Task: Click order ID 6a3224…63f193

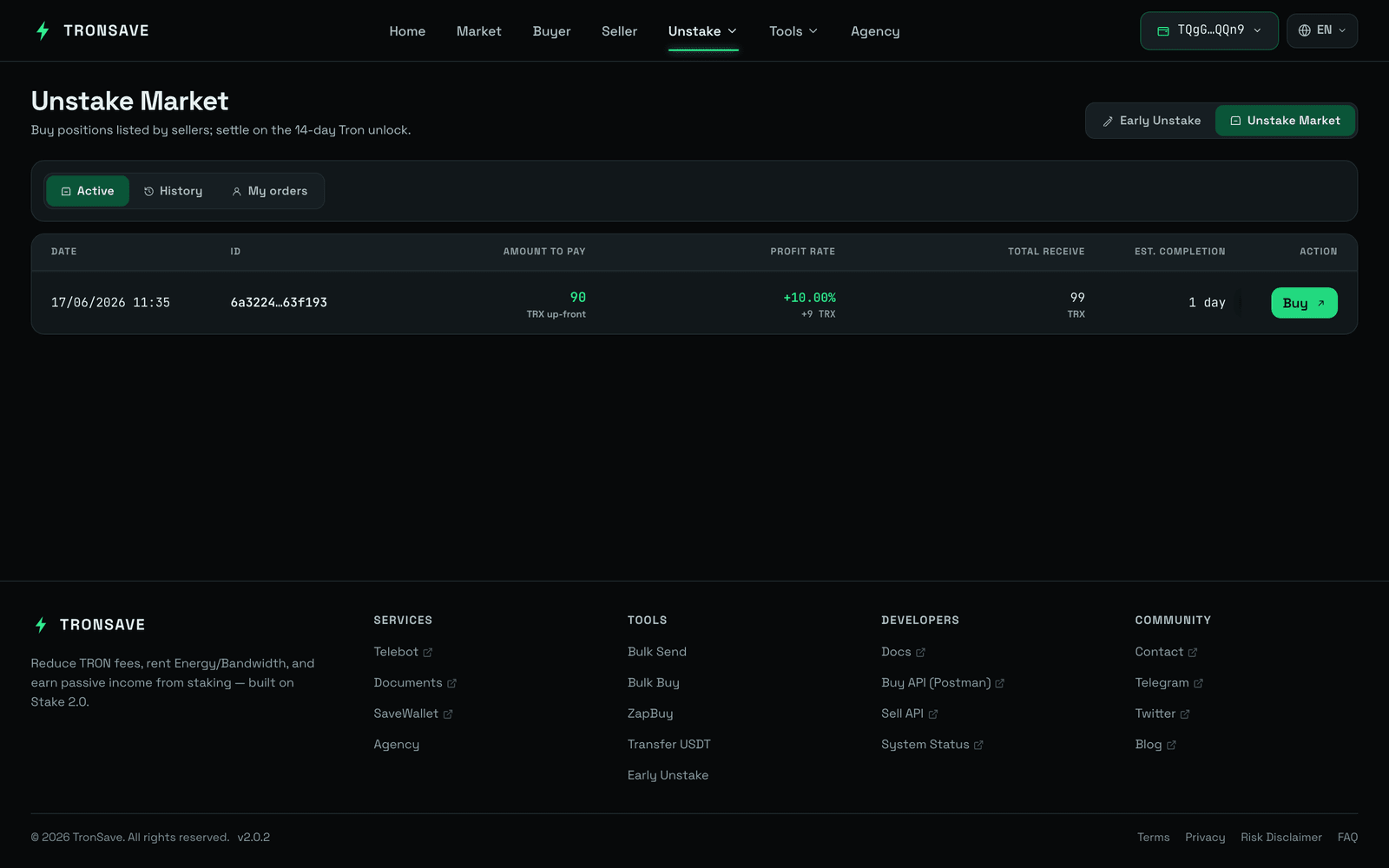Action: 279,303
